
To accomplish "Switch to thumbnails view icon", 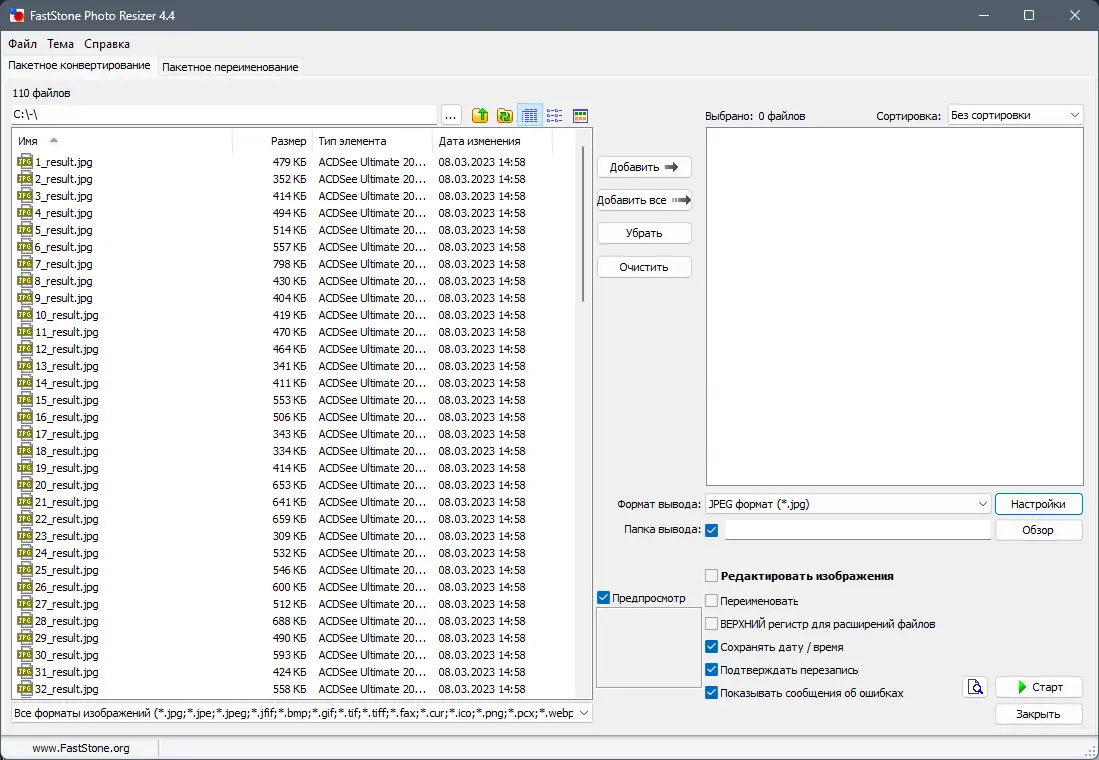I will 580,115.
